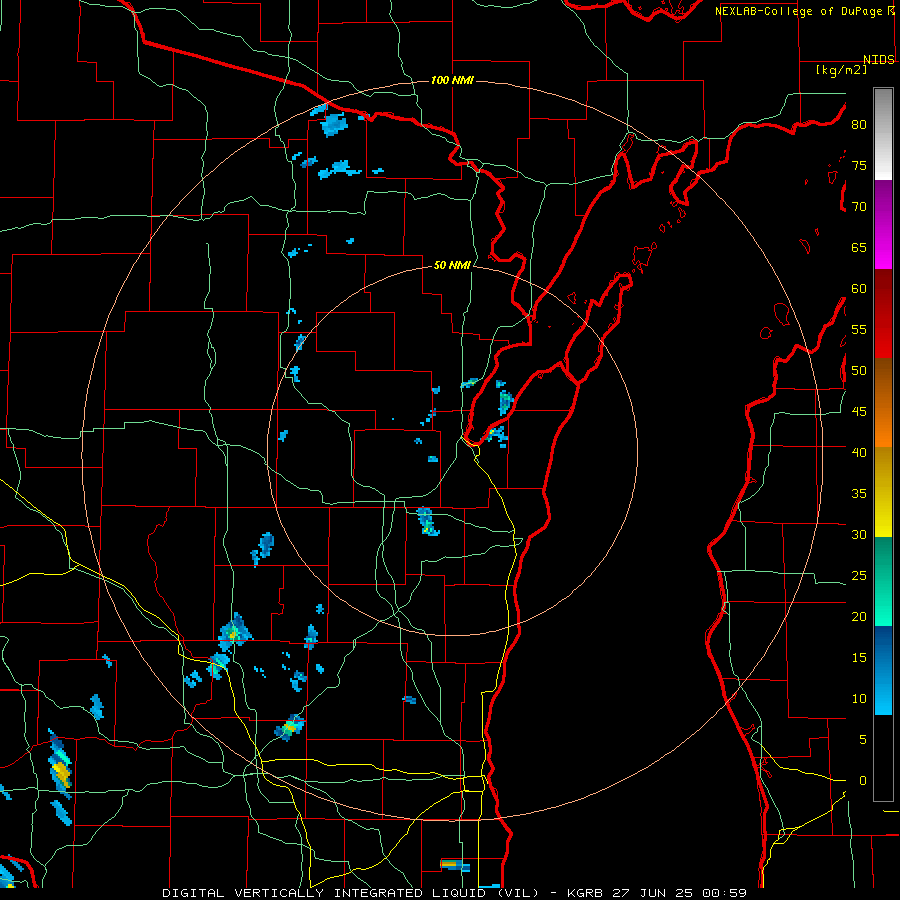Click the legend value 10
Image resolution: width=900 pixels, height=900 pixels.
point(859,699)
